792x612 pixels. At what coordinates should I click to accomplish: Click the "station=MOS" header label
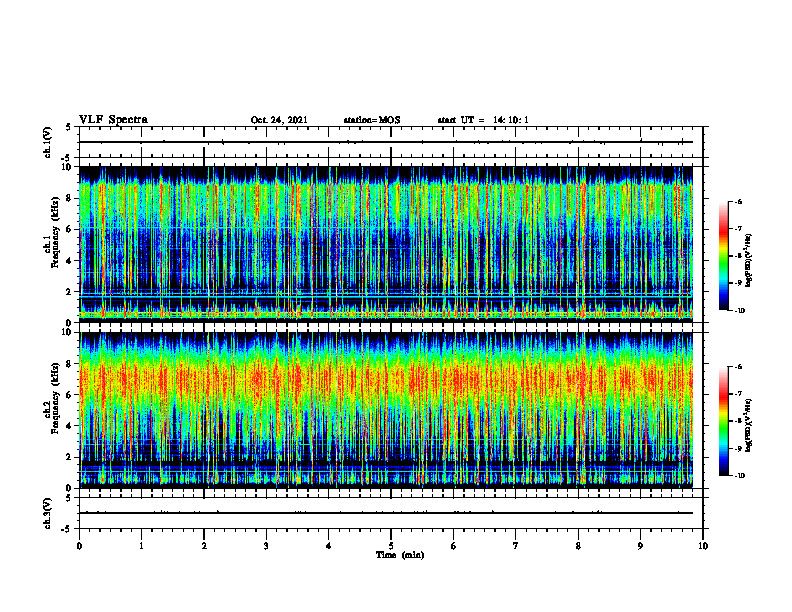372,120
